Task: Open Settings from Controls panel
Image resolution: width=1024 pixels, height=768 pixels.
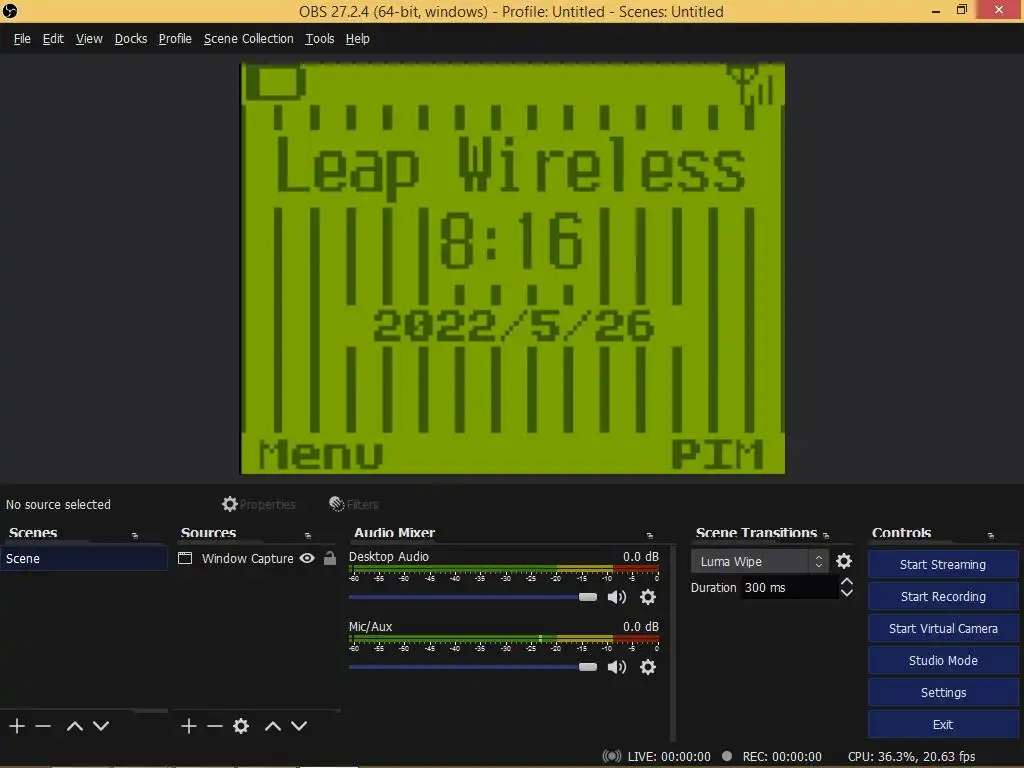Action: point(943,692)
